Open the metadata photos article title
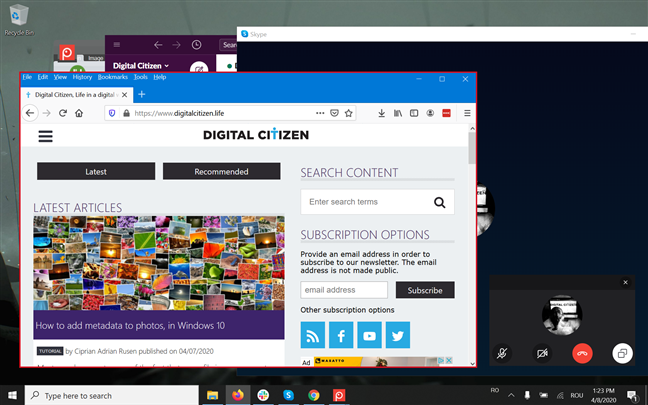648x405 pixels. click(130, 326)
